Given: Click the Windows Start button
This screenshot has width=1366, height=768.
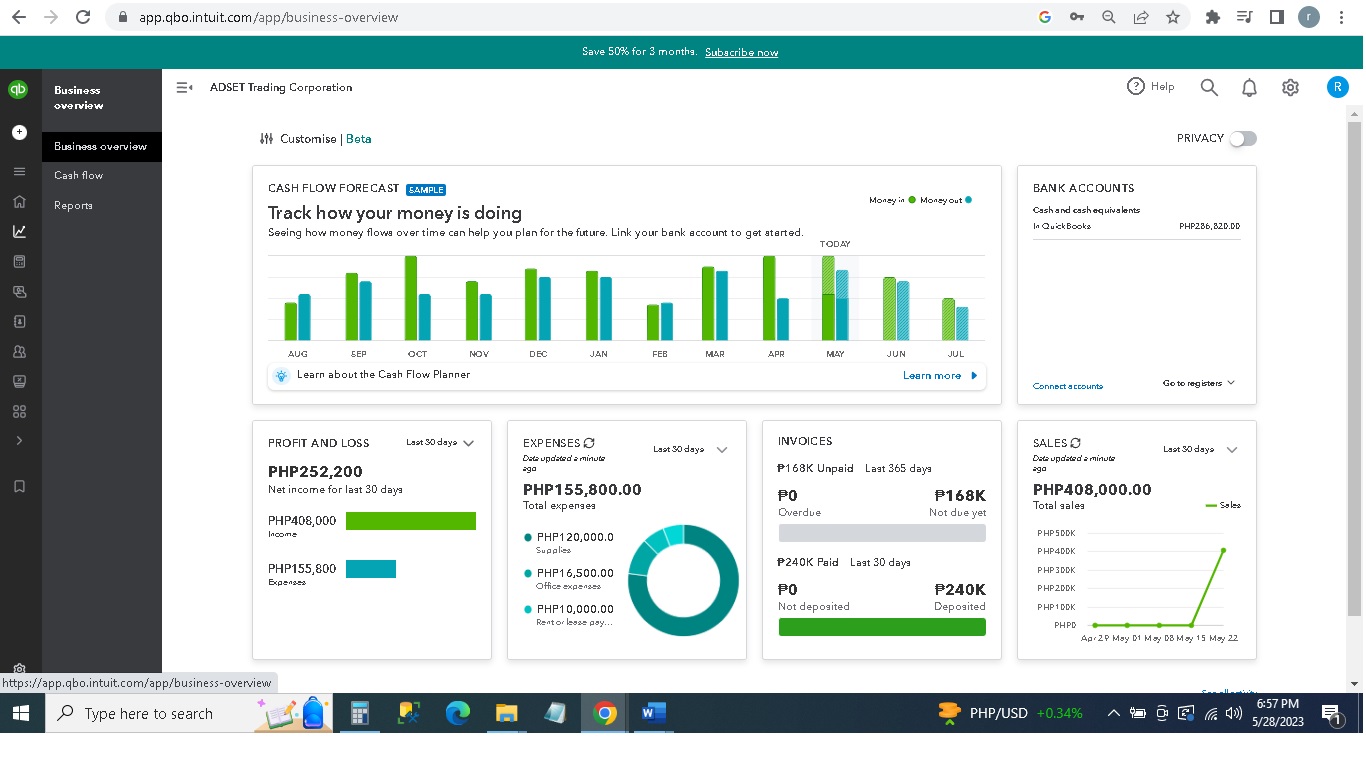Looking at the screenshot, I should coord(21,713).
